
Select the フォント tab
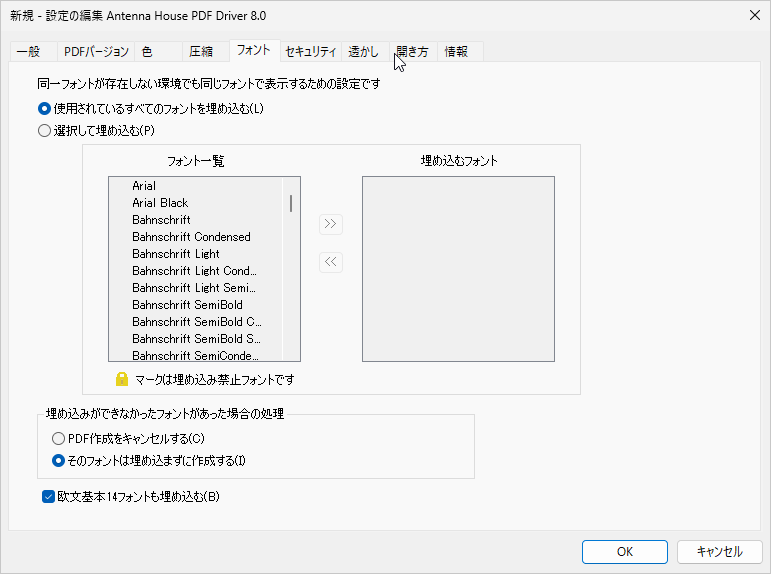(254, 50)
